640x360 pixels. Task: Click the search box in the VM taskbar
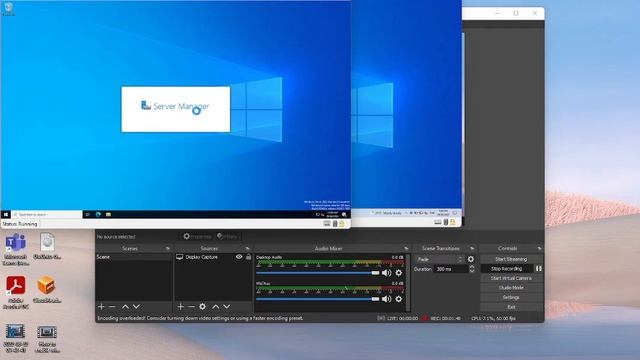click(47, 214)
